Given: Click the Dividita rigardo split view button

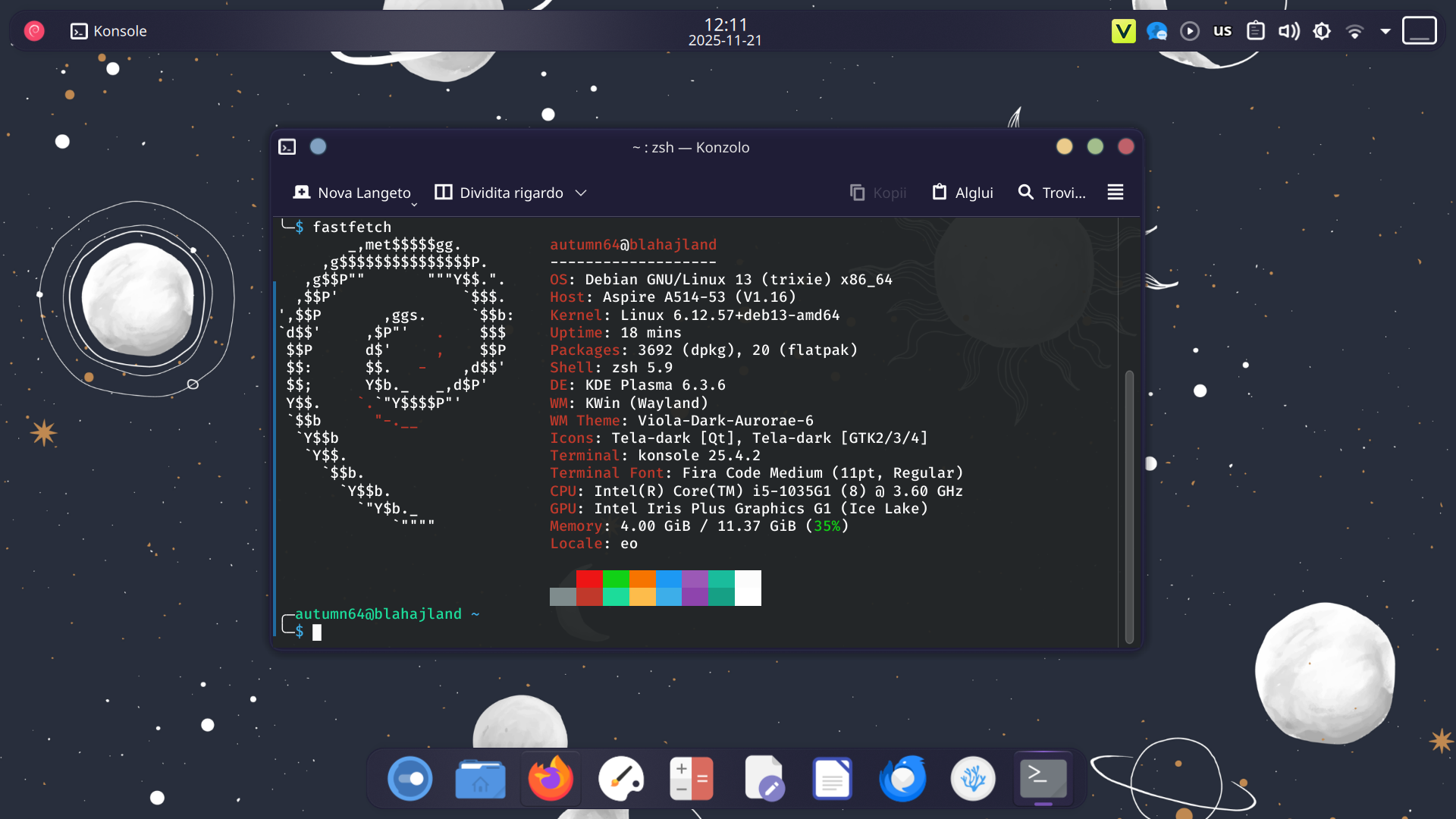Looking at the screenshot, I should point(499,193).
